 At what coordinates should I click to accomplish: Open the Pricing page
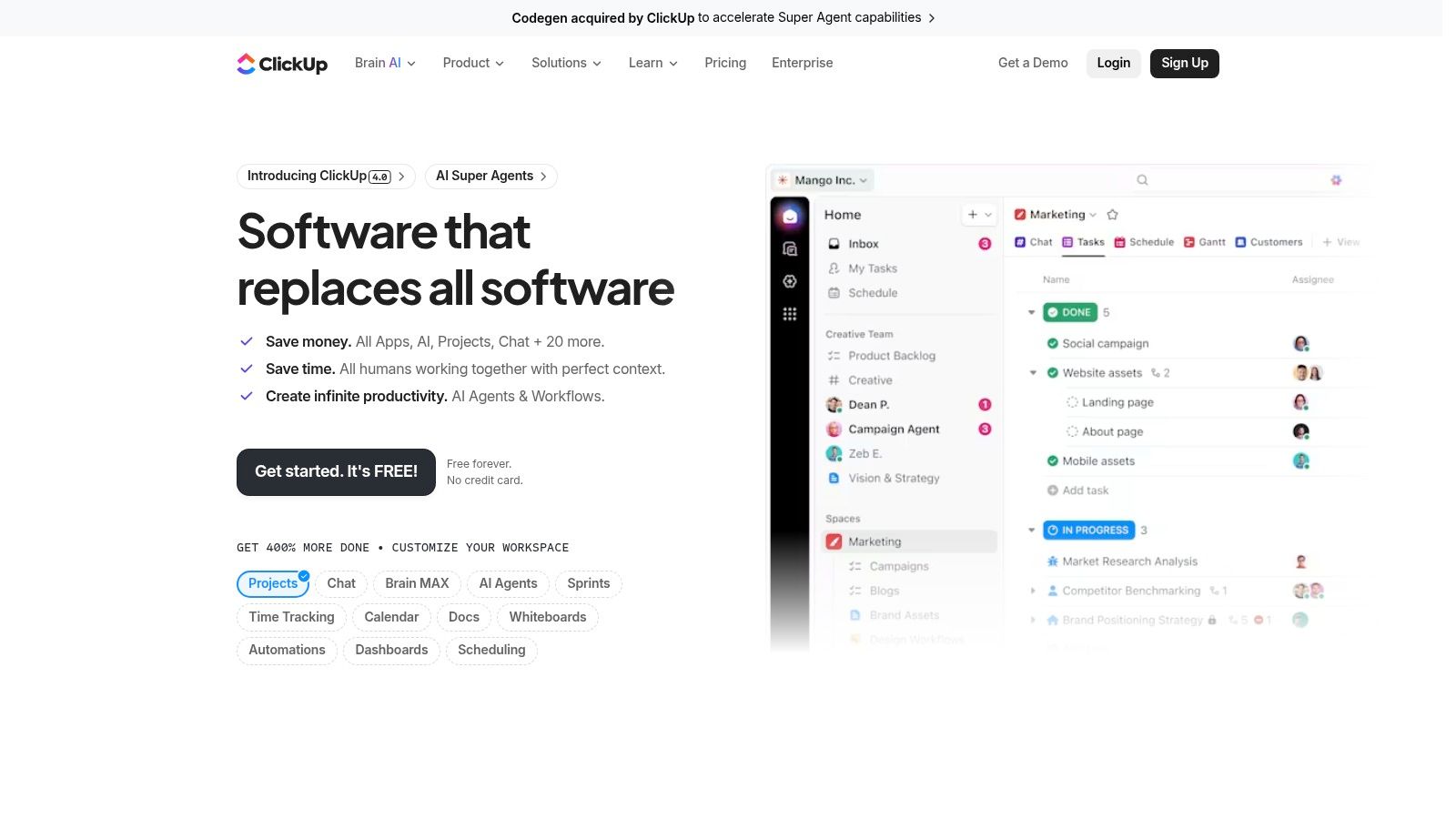point(725,63)
